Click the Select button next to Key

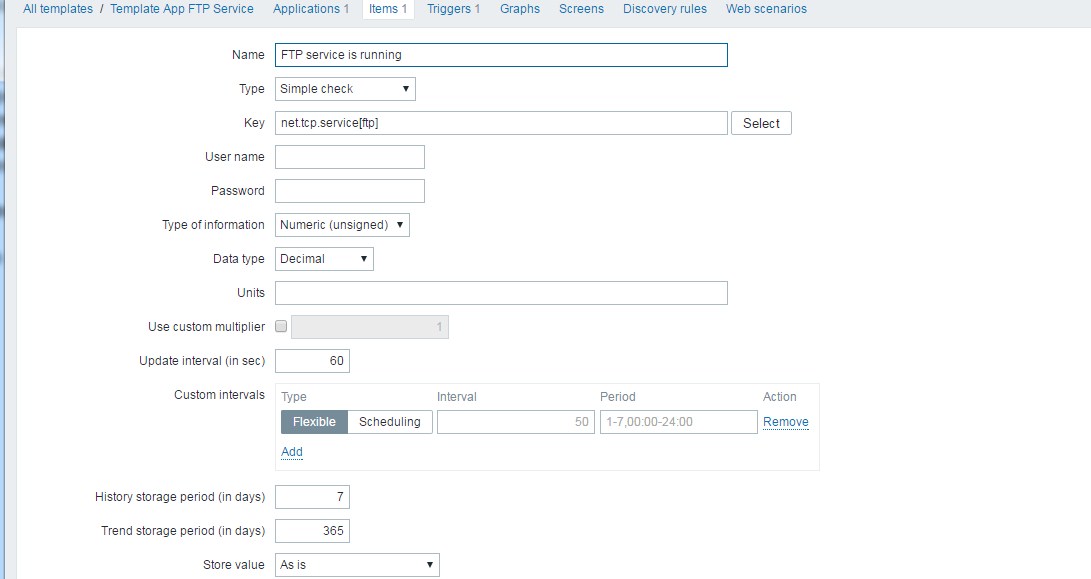click(x=761, y=123)
